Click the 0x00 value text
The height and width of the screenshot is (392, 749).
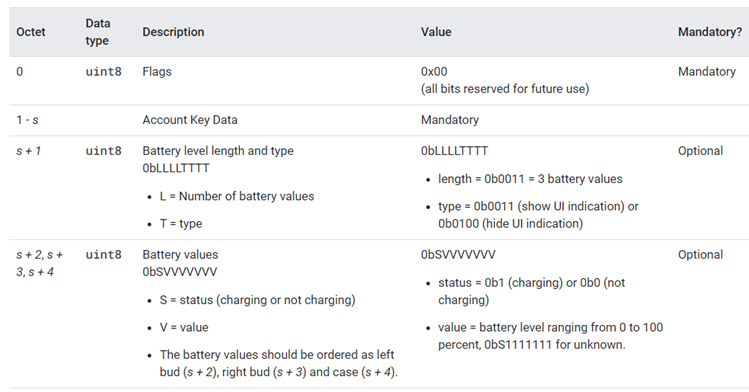point(434,72)
